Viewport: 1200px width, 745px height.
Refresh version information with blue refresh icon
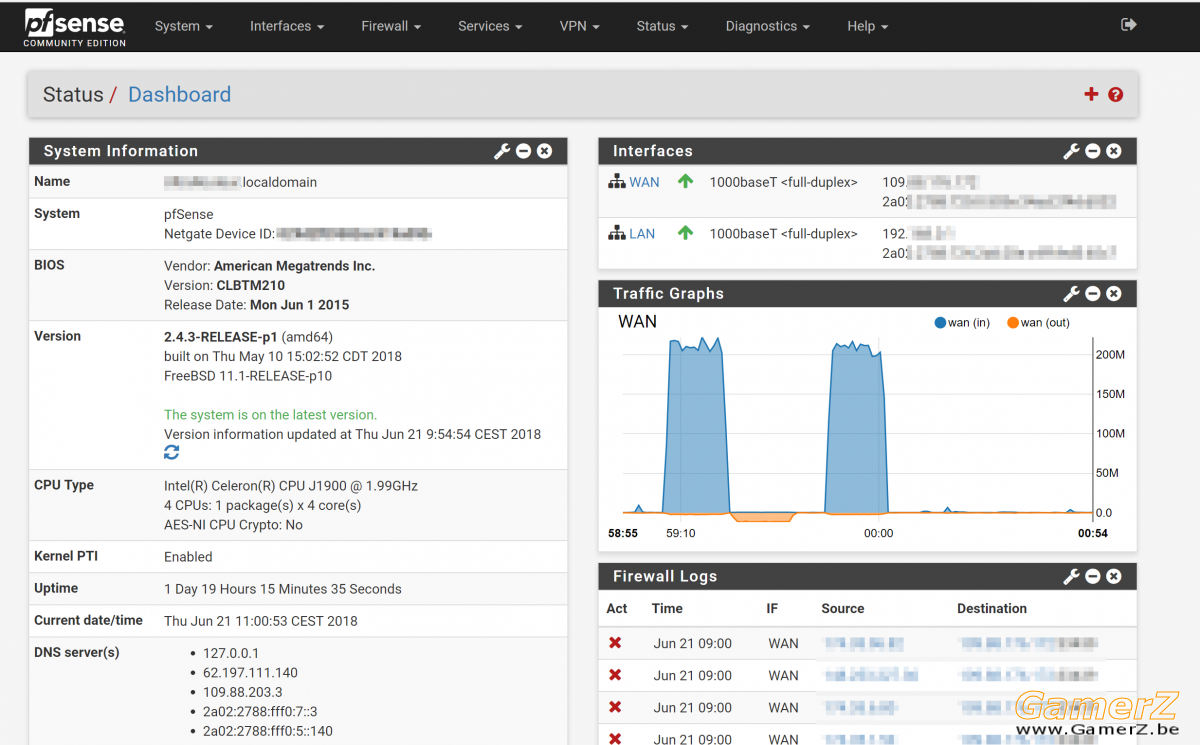(171, 453)
